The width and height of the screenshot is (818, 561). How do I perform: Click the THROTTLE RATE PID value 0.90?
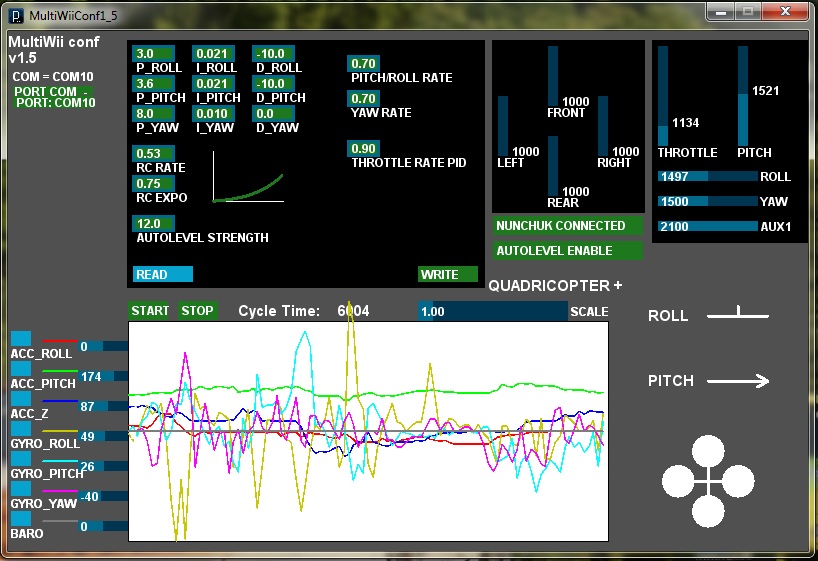363,149
